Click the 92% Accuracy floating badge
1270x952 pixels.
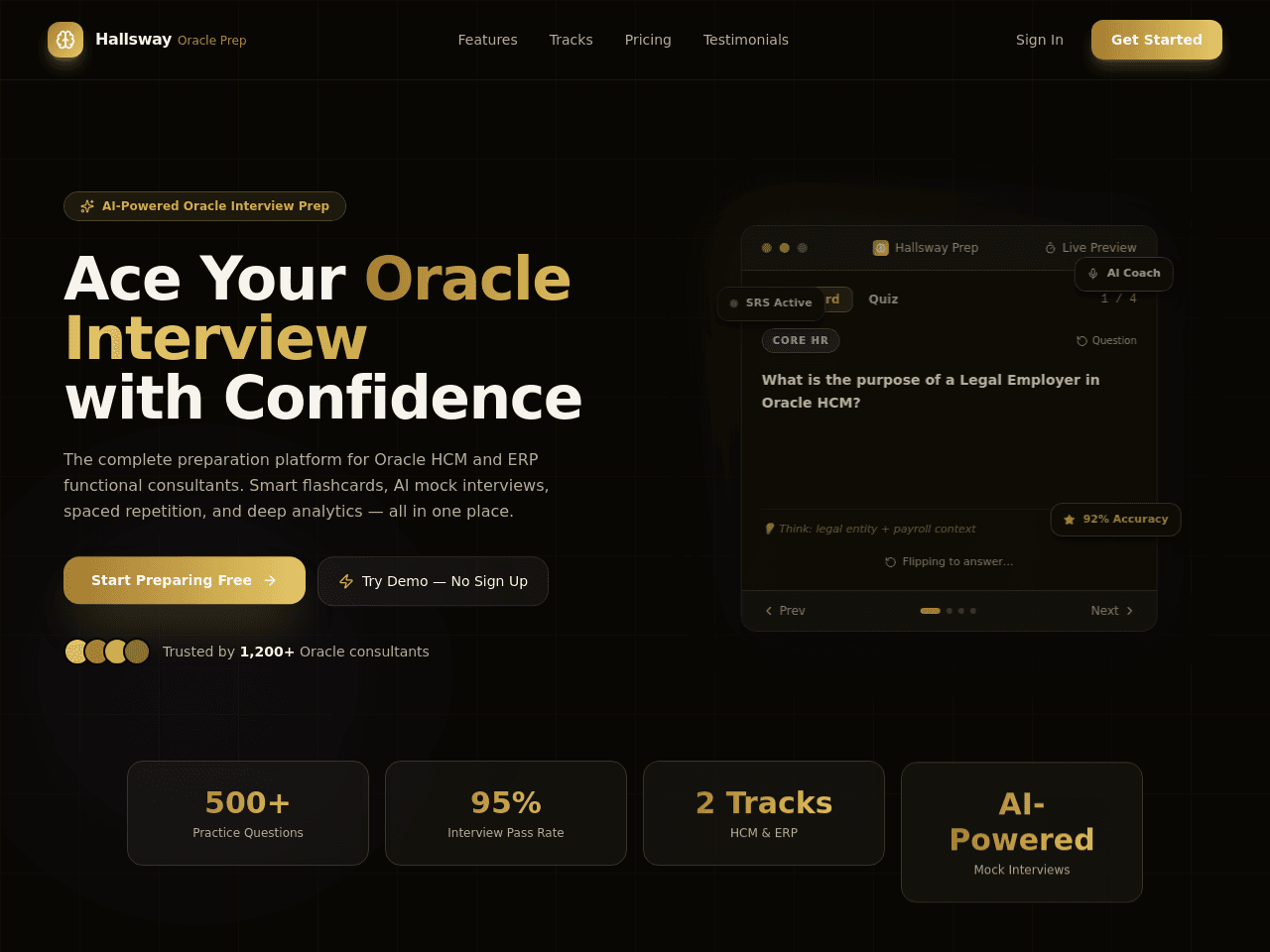[1116, 520]
